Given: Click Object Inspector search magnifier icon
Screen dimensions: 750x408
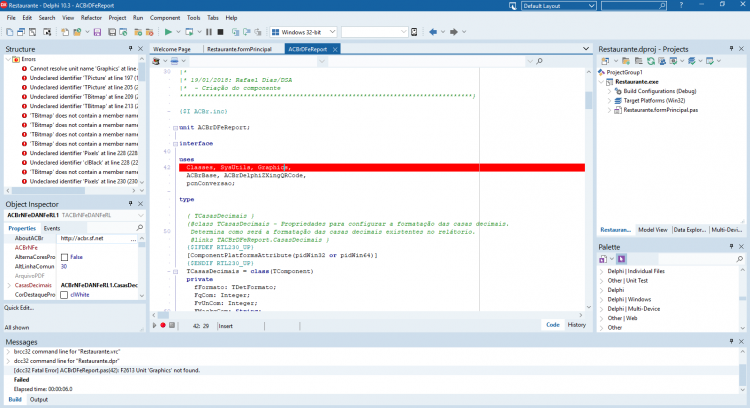Looking at the screenshot, I should pos(140,228).
